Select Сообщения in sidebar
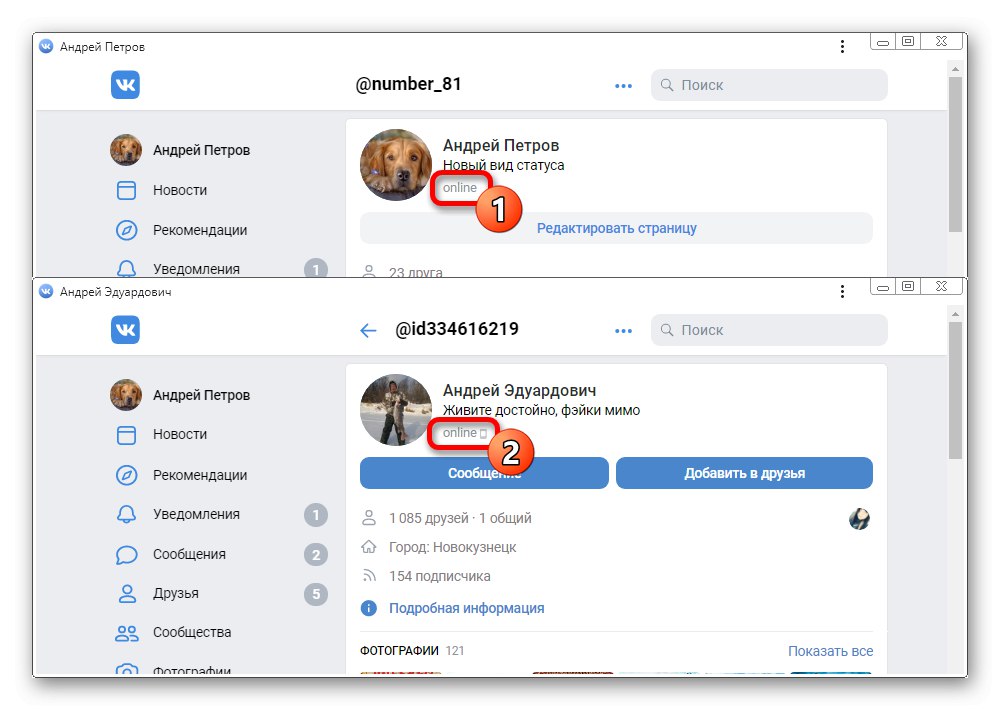Screen dimensions: 1000x710 click(x=189, y=554)
